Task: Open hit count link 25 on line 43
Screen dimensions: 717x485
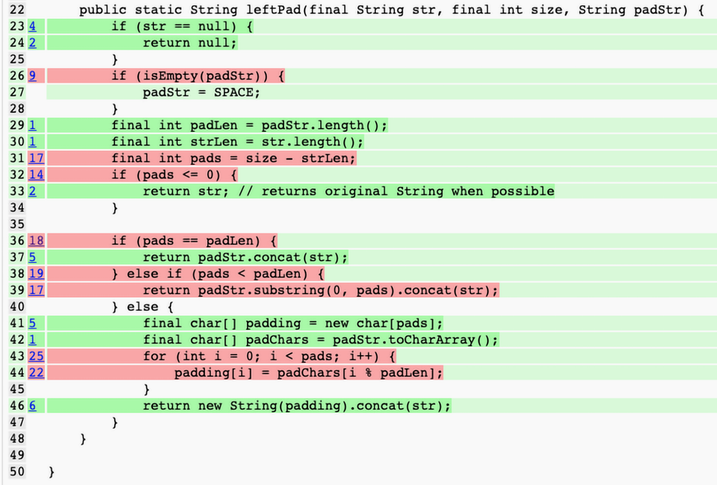Action: [37, 356]
